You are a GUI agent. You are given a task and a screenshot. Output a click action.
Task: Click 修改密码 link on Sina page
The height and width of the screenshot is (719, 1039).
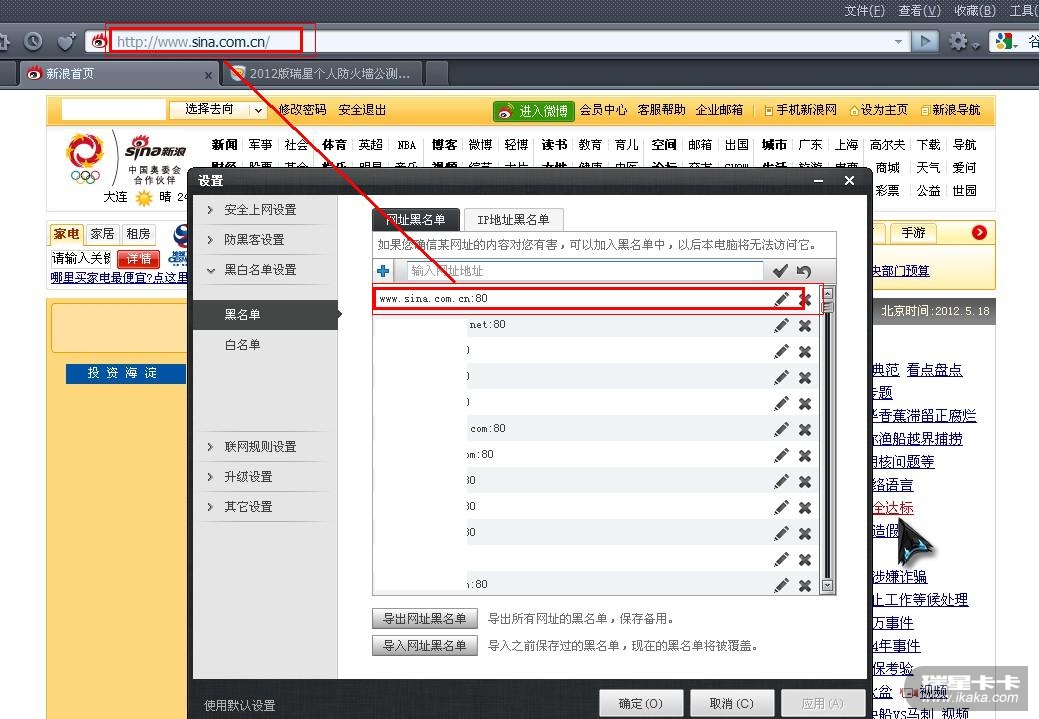coord(302,110)
